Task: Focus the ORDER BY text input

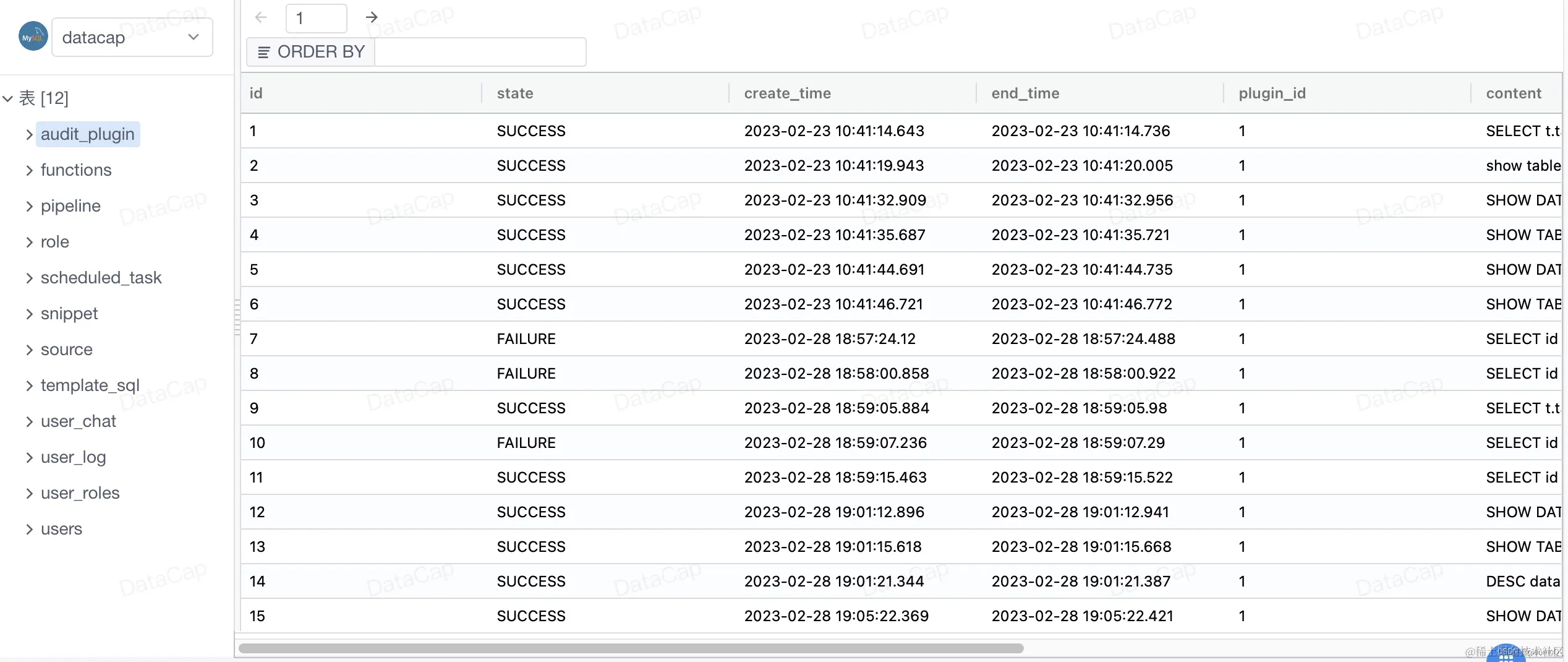Action: (x=480, y=52)
